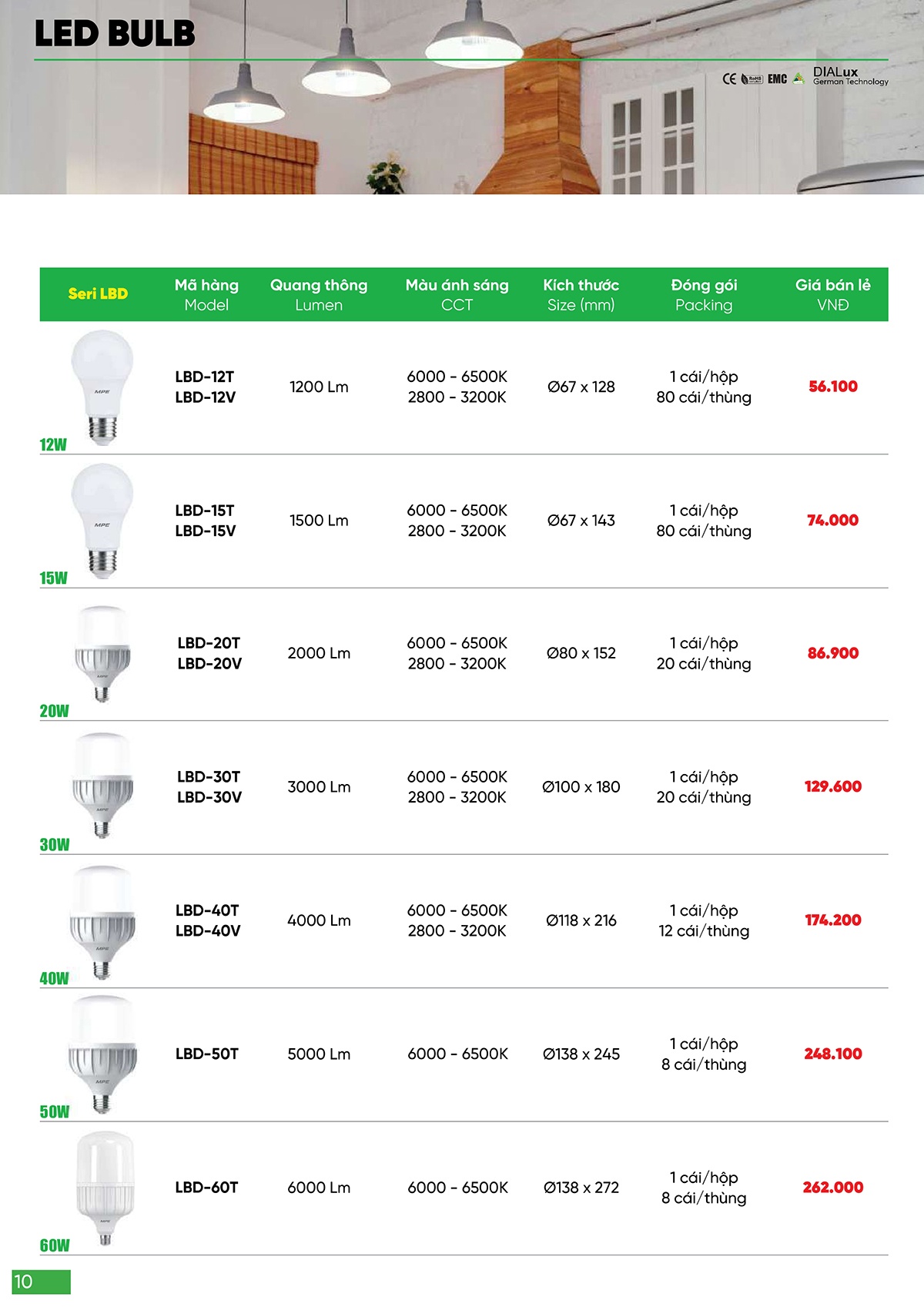This screenshot has height=1307, width=924.
Task: Click the CE certification mark
Action: coord(729,79)
